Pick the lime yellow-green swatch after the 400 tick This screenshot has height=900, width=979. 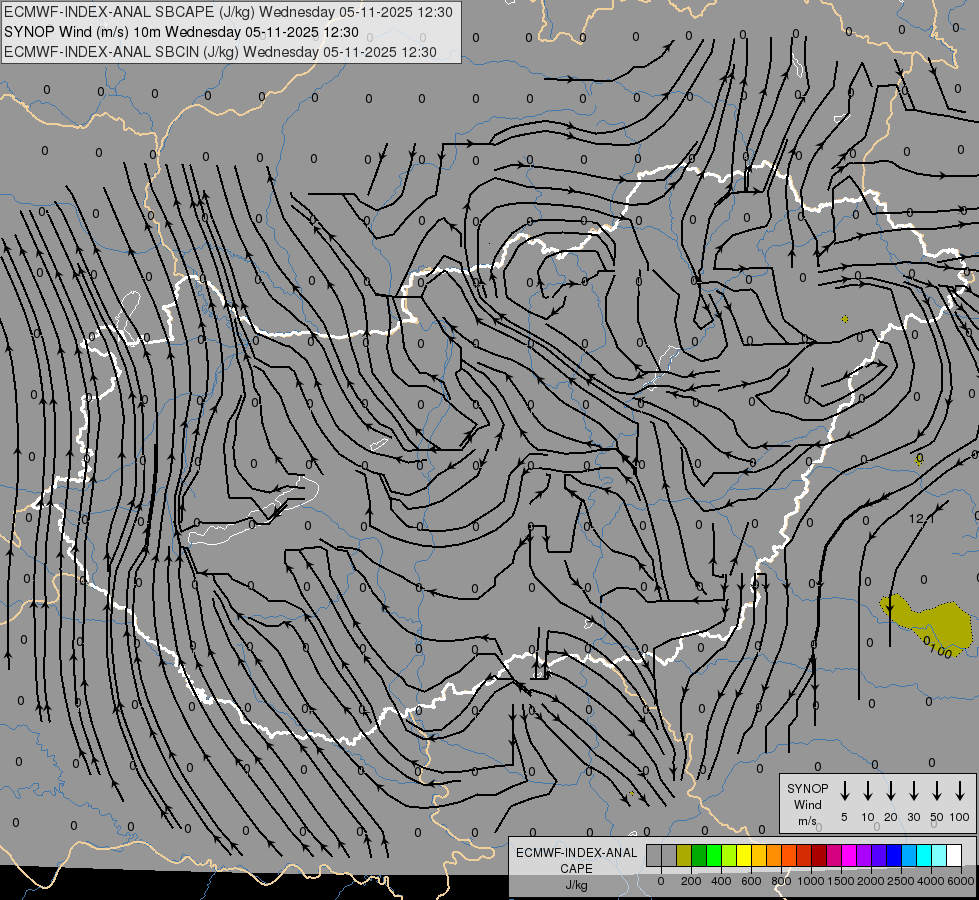[x=729, y=855]
